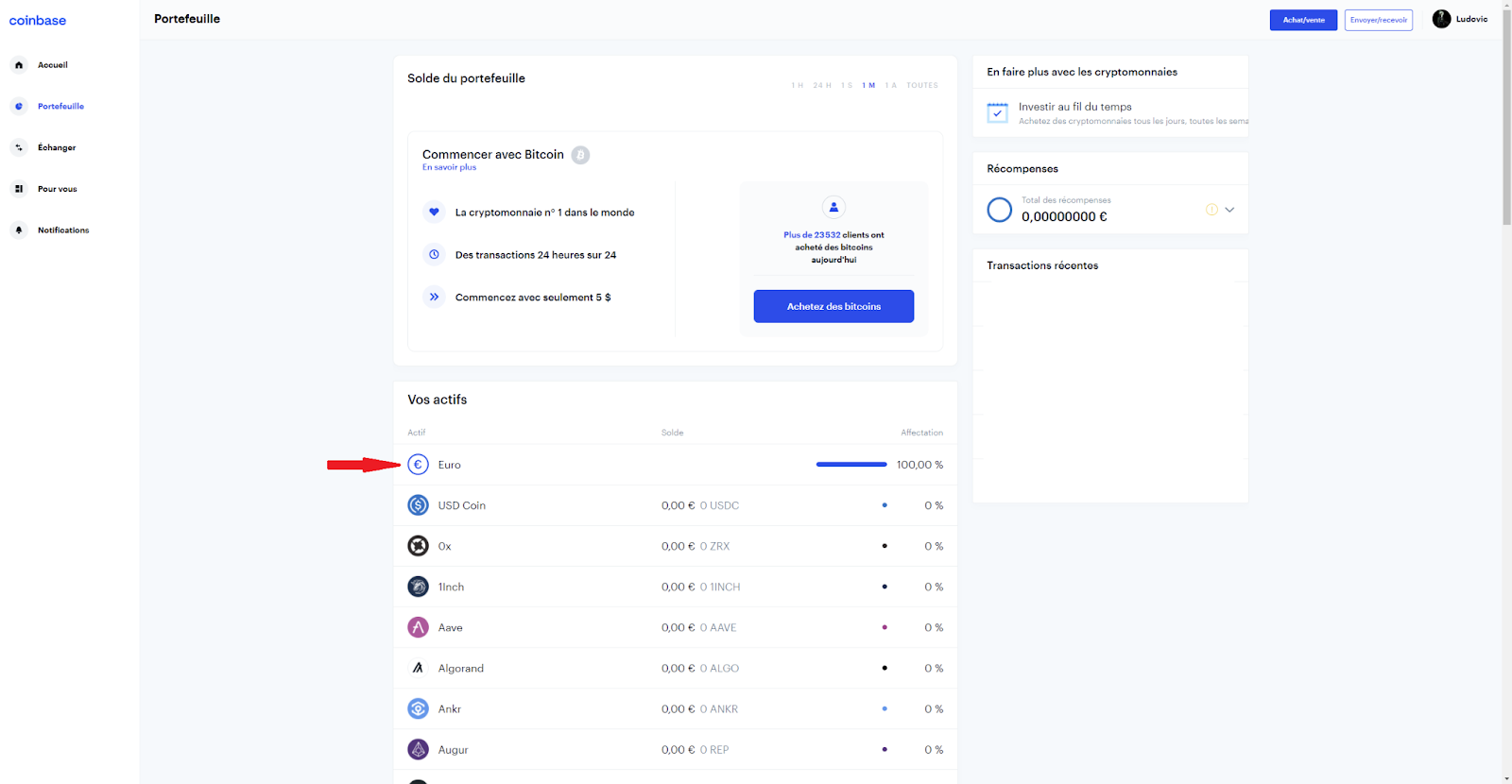The image size is (1512, 784).
Task: Click the 0 REP balance text
Action: [714, 749]
